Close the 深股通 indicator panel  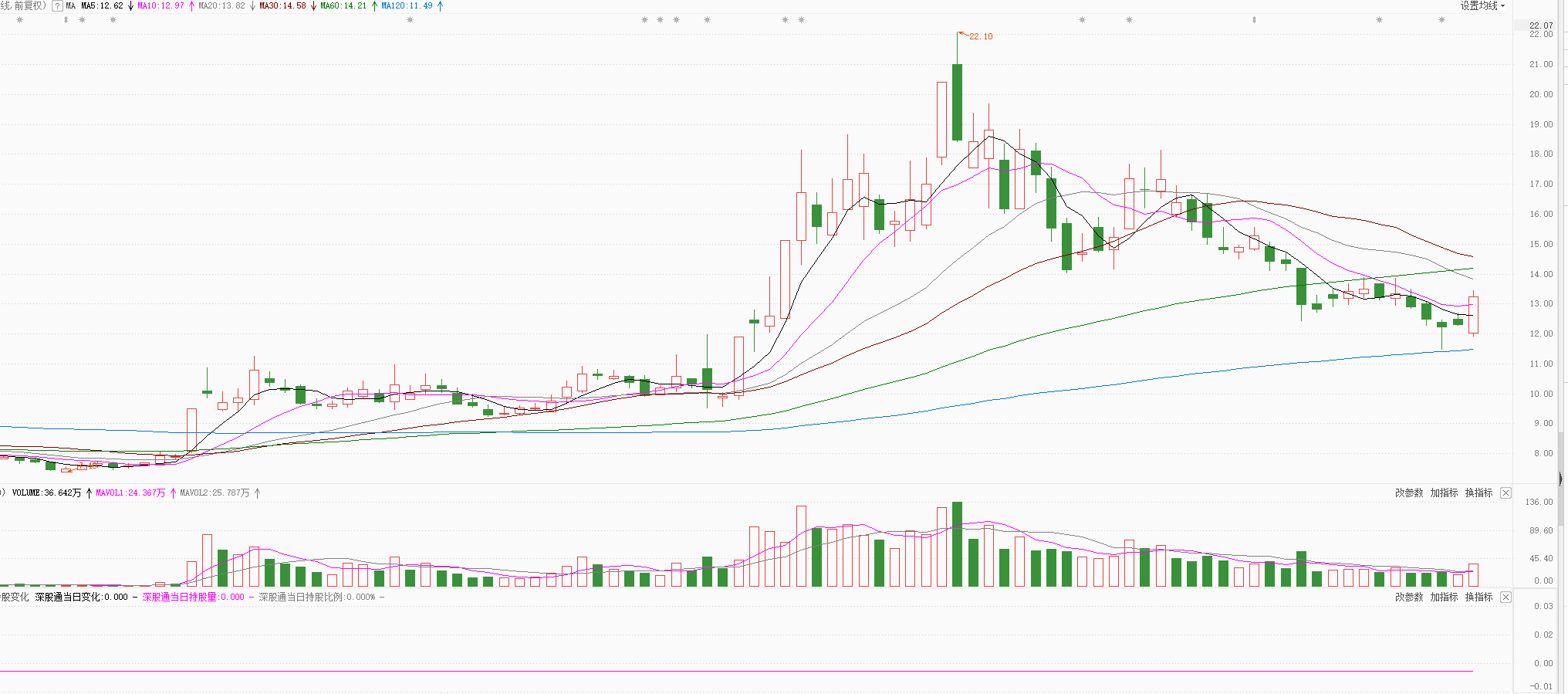pos(1505,597)
